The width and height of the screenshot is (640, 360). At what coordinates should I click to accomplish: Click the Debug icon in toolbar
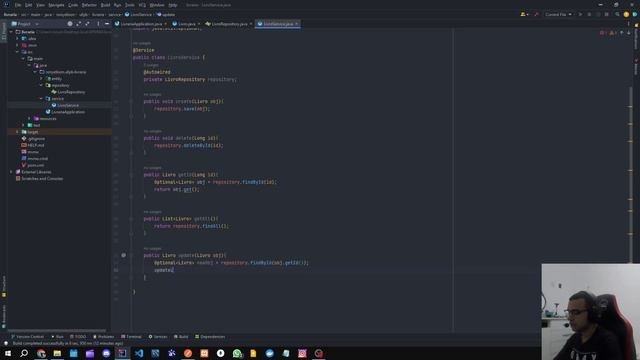(x=589, y=14)
